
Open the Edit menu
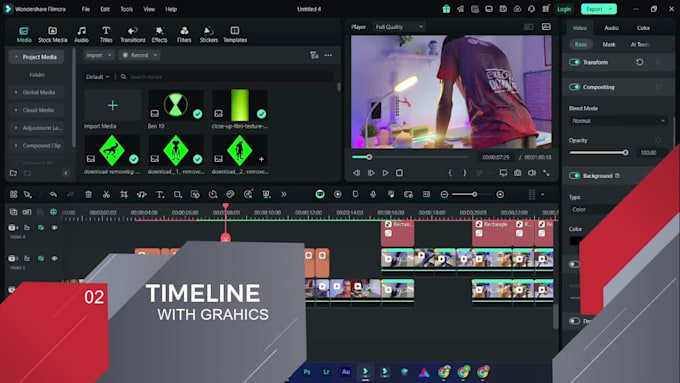[105, 9]
